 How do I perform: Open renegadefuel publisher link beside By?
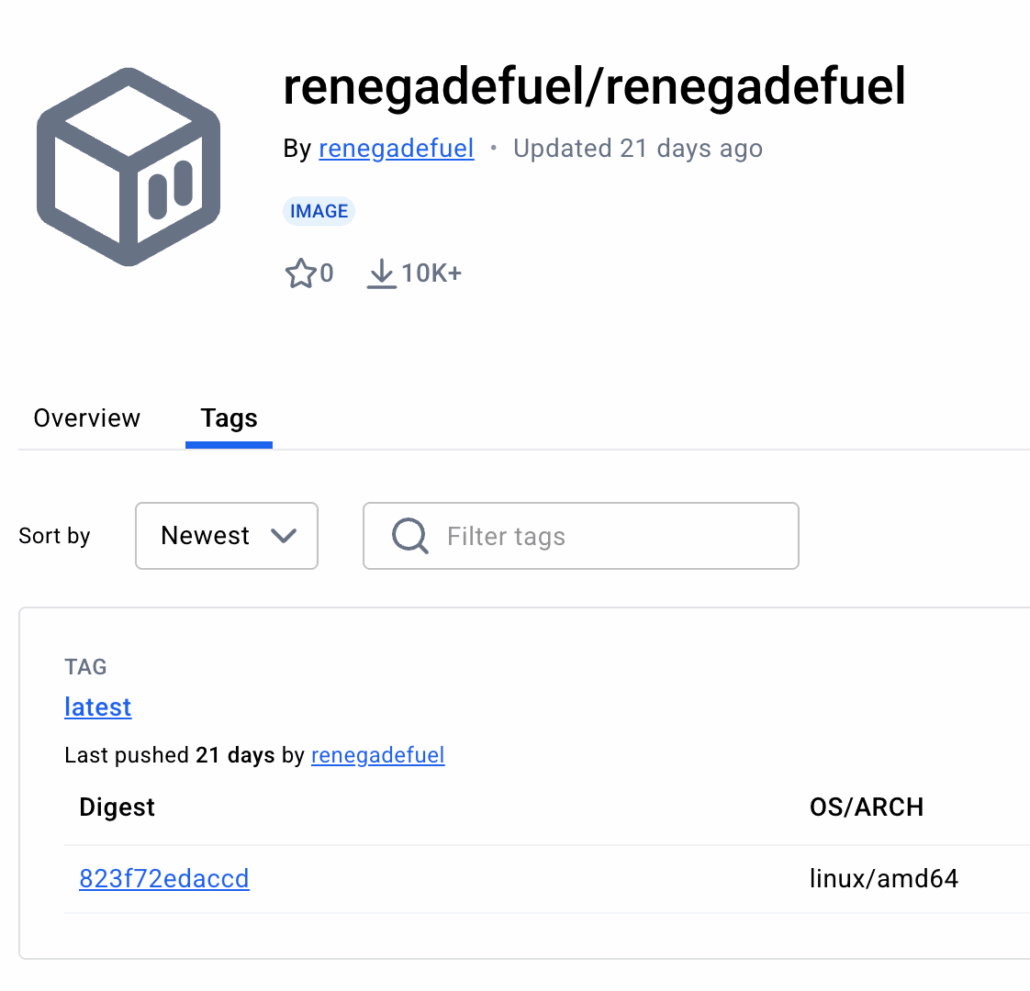(396, 149)
